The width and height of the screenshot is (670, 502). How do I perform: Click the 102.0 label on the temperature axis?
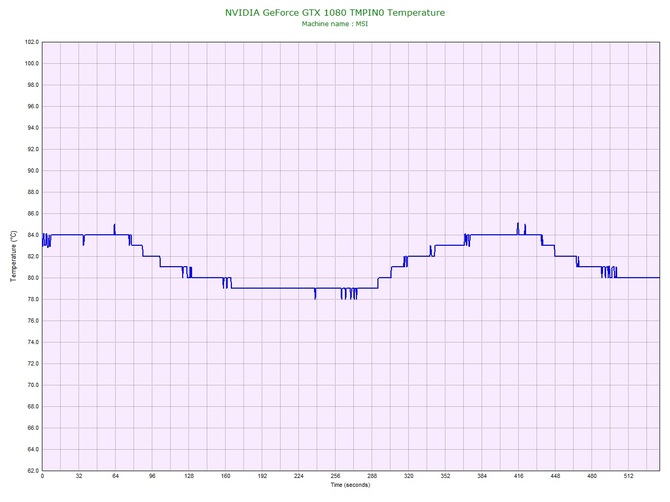coord(31,42)
